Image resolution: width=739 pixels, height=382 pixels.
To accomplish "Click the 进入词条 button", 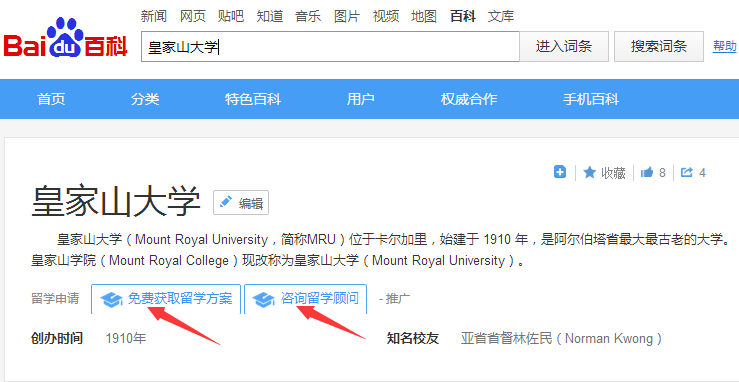I will (564, 46).
